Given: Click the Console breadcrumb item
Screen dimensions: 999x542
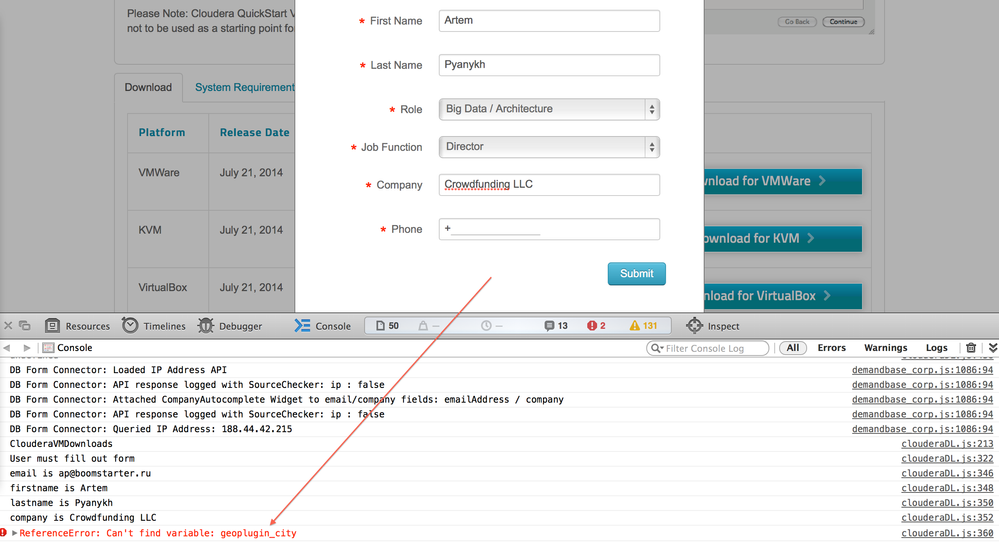Looking at the screenshot, I should 68,348.
